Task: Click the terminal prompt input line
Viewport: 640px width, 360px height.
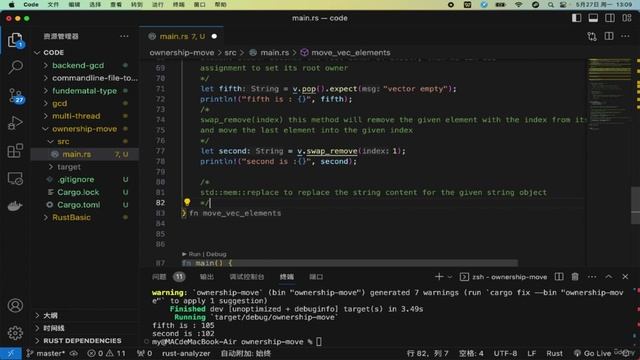Action: (237, 342)
